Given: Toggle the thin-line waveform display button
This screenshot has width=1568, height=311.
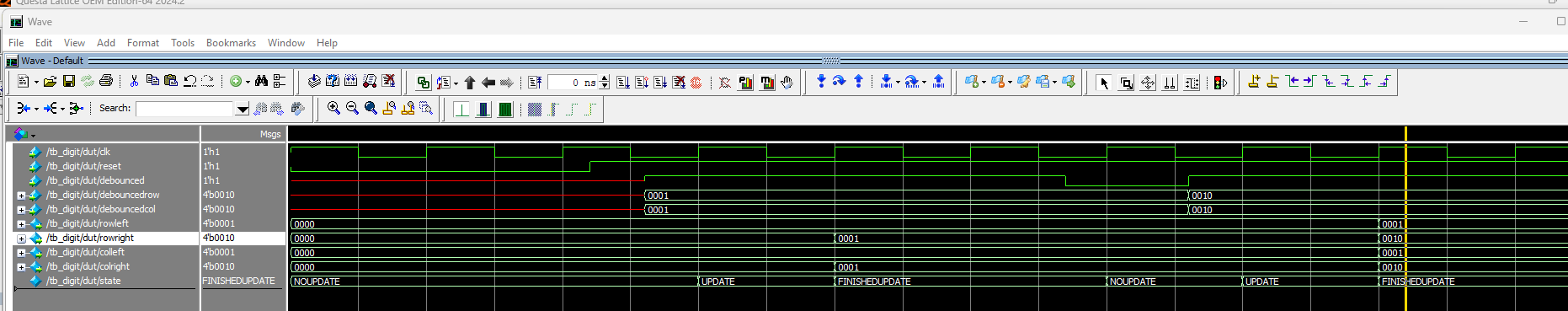Looking at the screenshot, I should coord(461,109).
